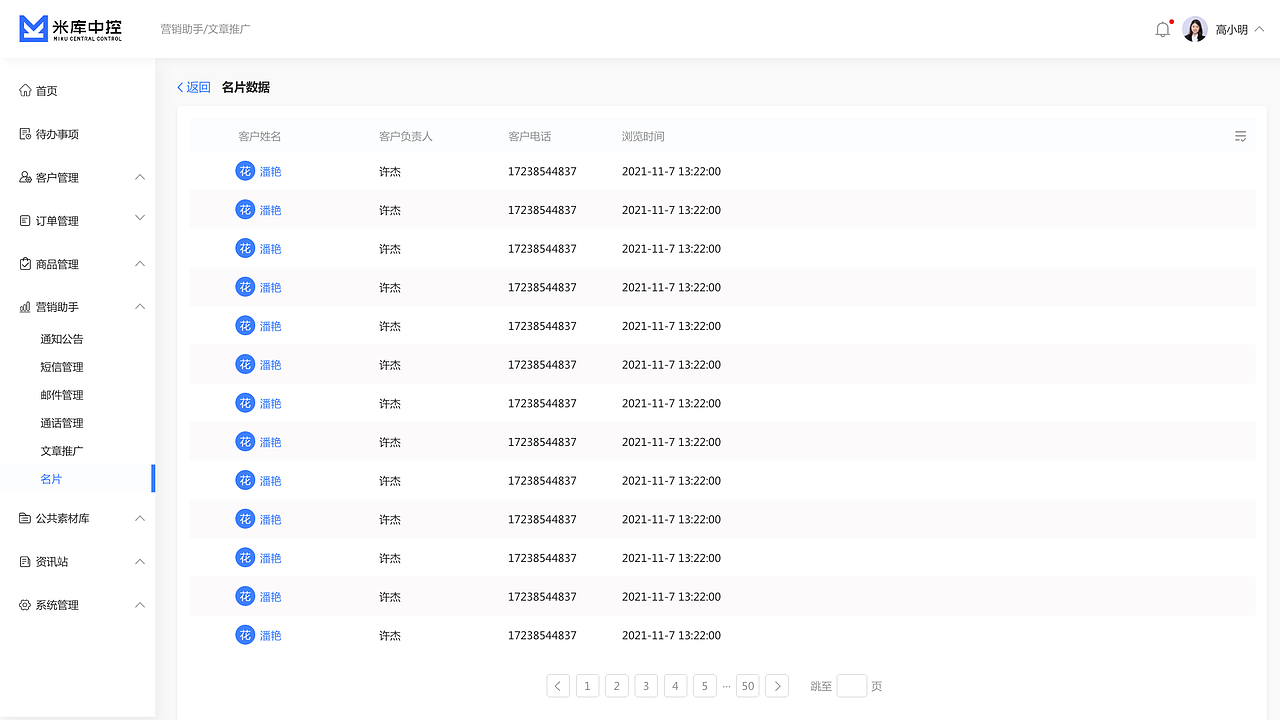
Task: Click the 客户姓名 column header
Action: [x=260, y=136]
